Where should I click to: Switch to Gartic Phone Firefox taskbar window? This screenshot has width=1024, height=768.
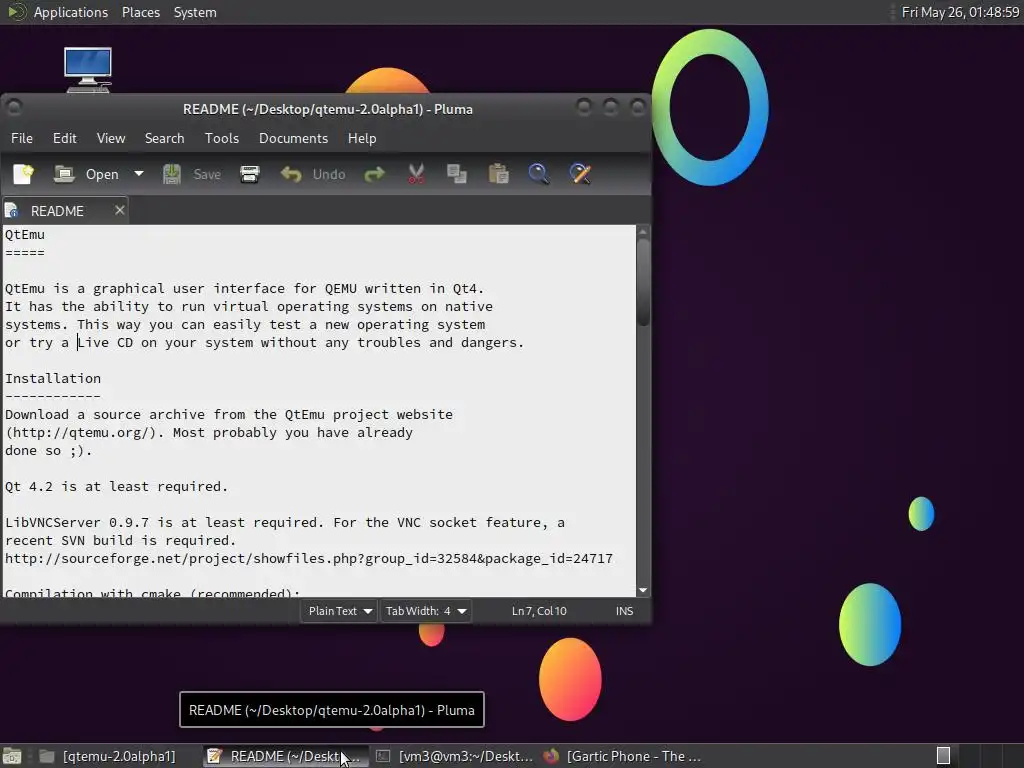click(x=624, y=756)
